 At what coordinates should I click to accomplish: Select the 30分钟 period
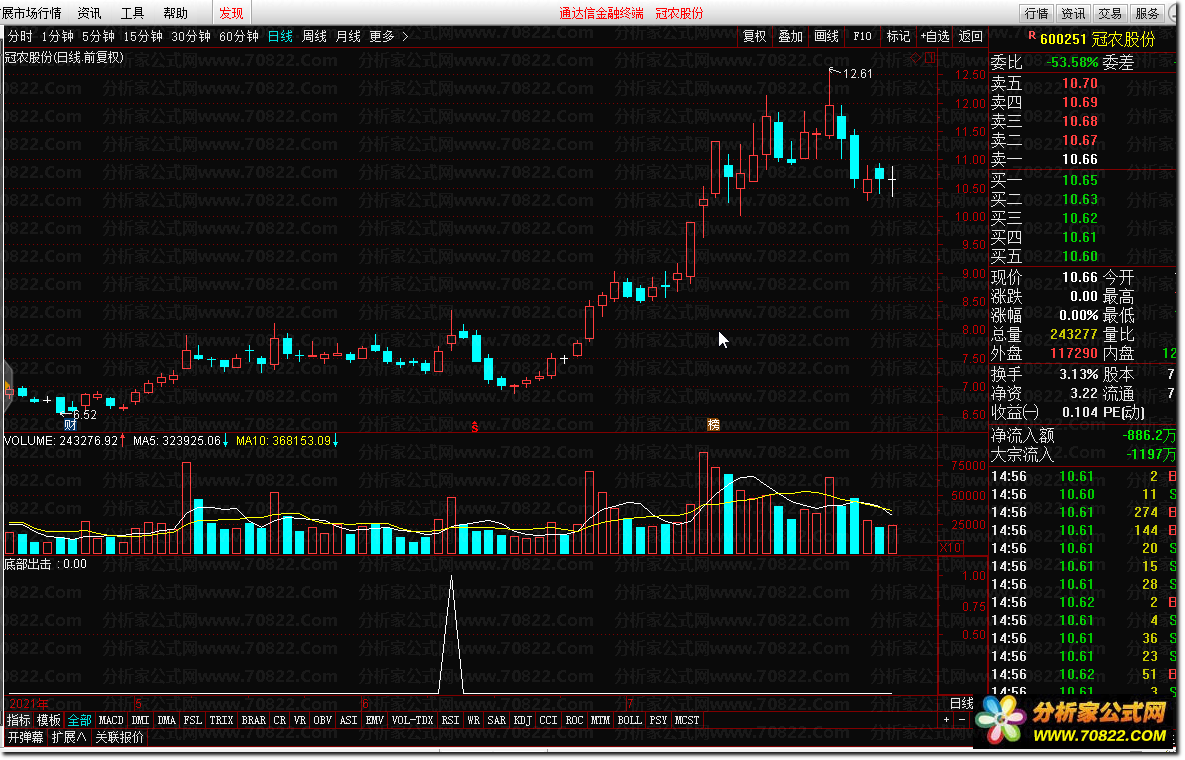coord(190,36)
